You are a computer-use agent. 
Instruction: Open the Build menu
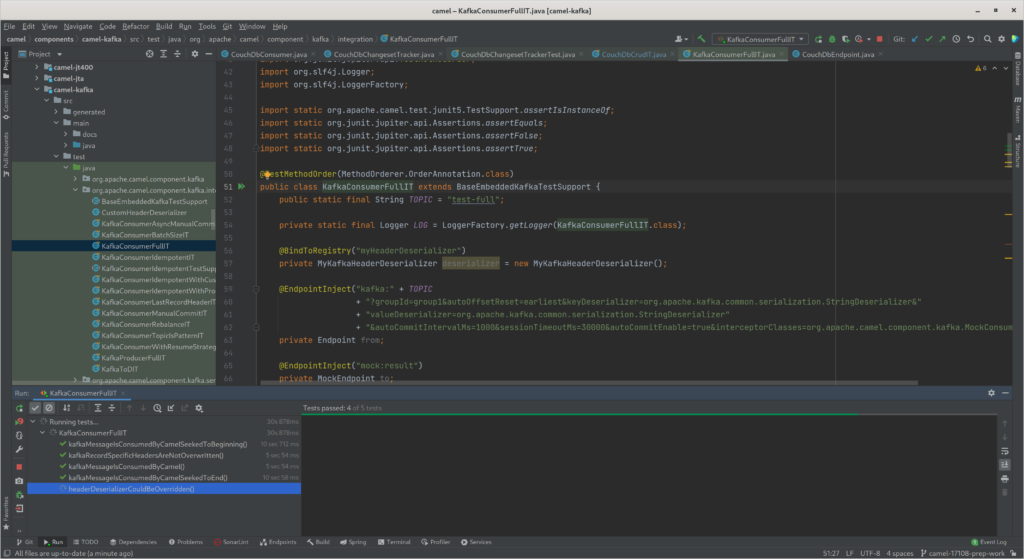164,26
